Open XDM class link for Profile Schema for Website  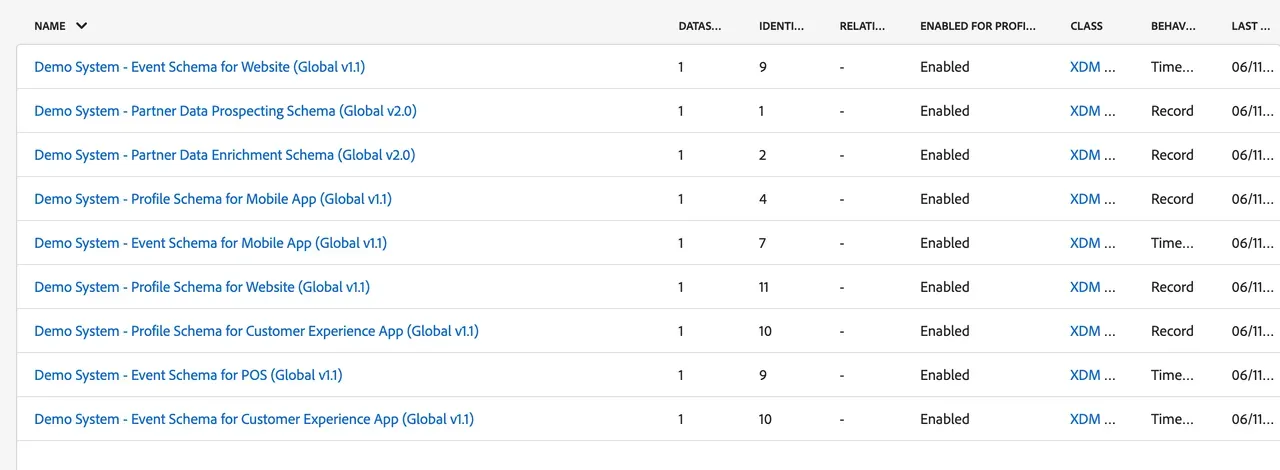[1092, 287]
